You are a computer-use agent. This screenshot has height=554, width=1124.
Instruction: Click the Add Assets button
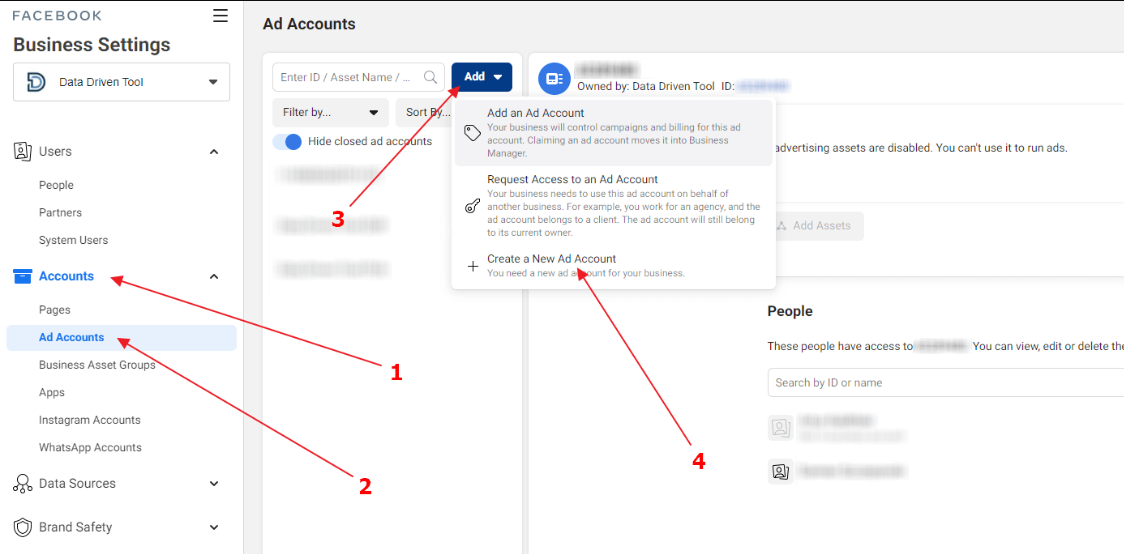tap(821, 226)
